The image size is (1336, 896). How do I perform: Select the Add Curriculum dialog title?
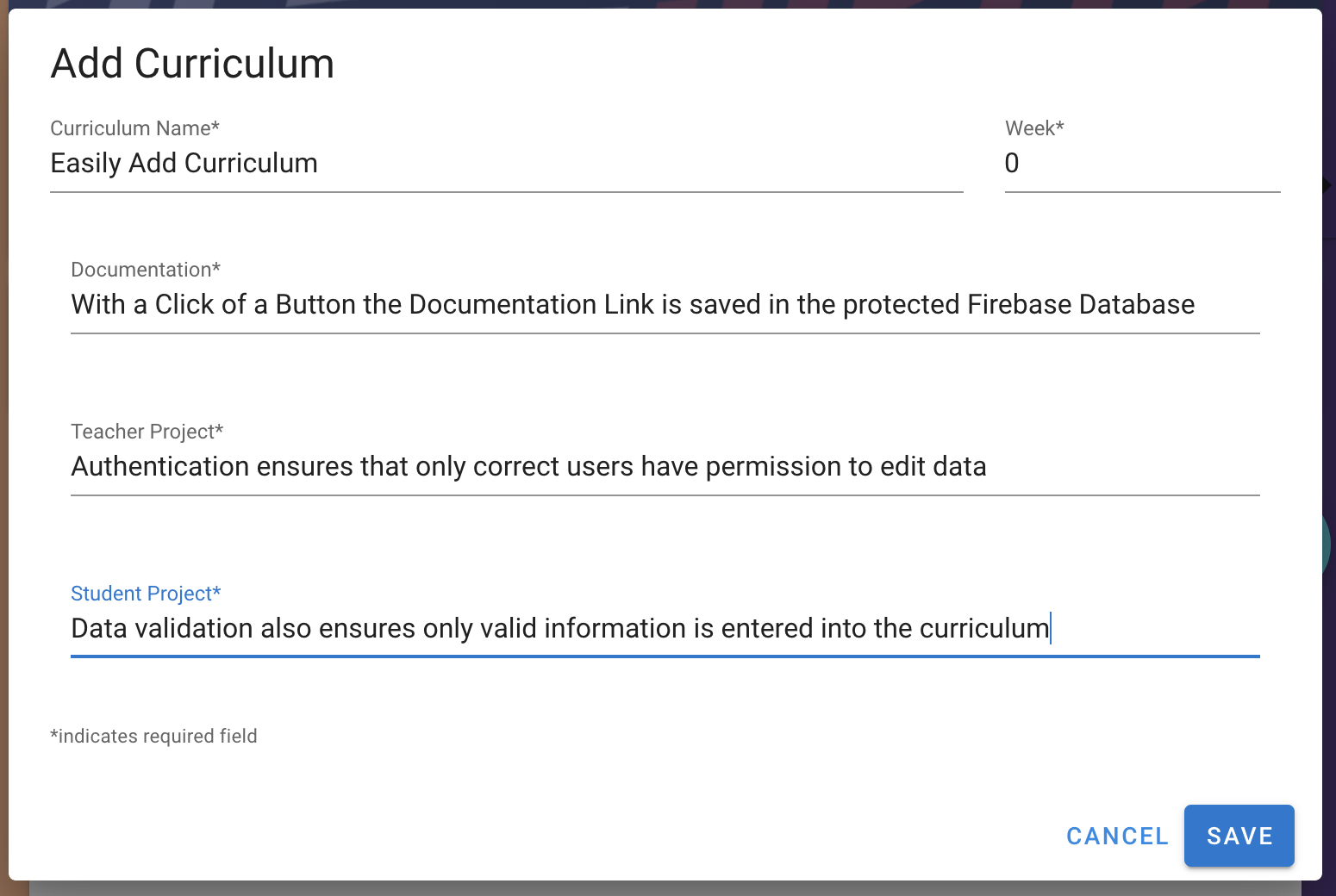[191, 63]
